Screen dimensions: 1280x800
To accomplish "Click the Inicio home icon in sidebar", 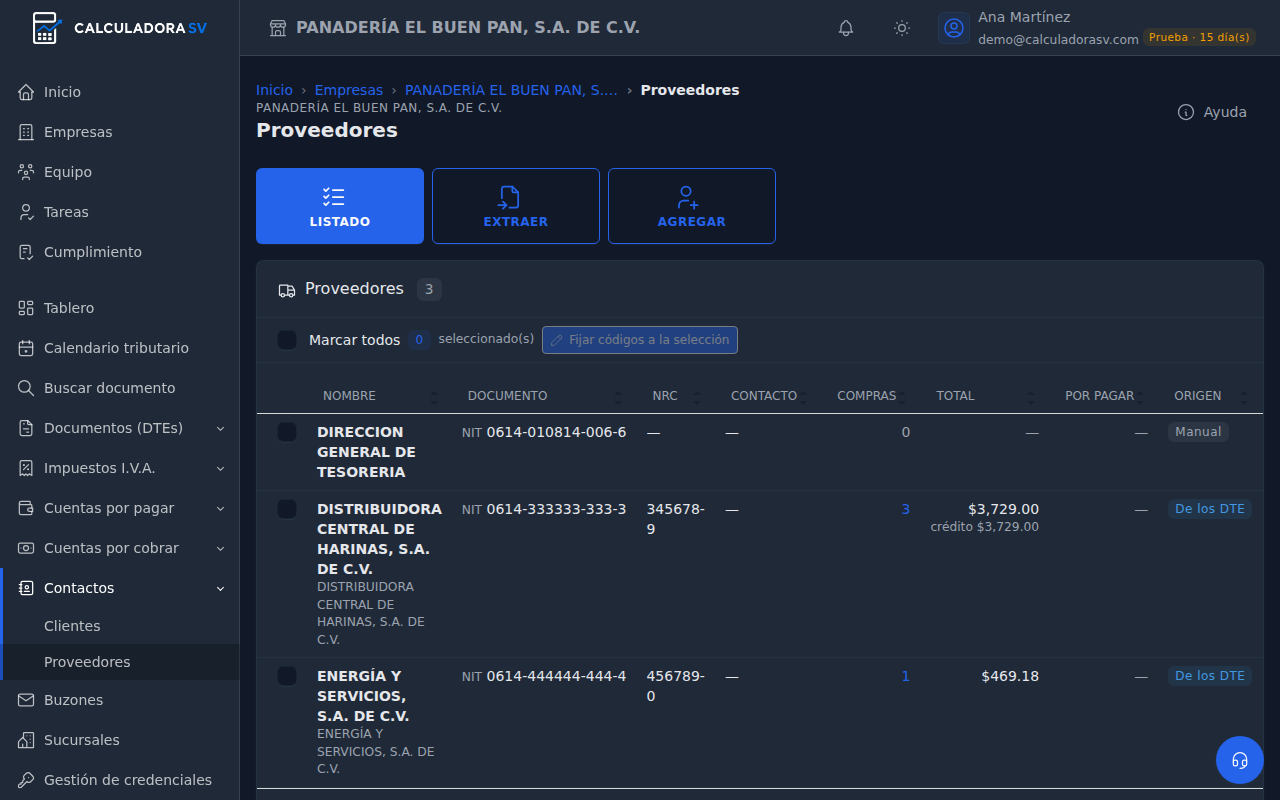I will [x=26, y=92].
